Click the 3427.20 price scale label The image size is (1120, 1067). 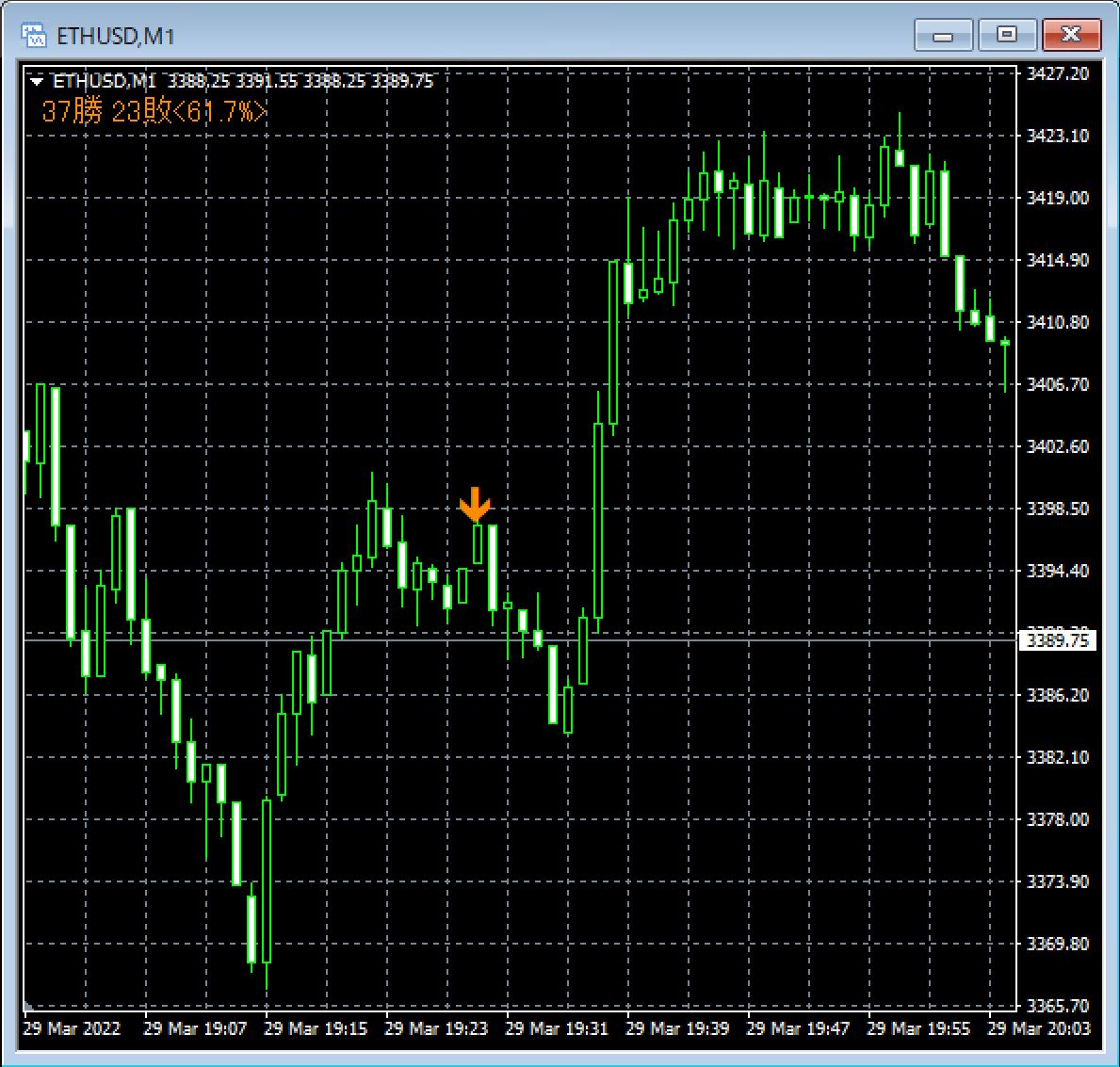click(1058, 73)
